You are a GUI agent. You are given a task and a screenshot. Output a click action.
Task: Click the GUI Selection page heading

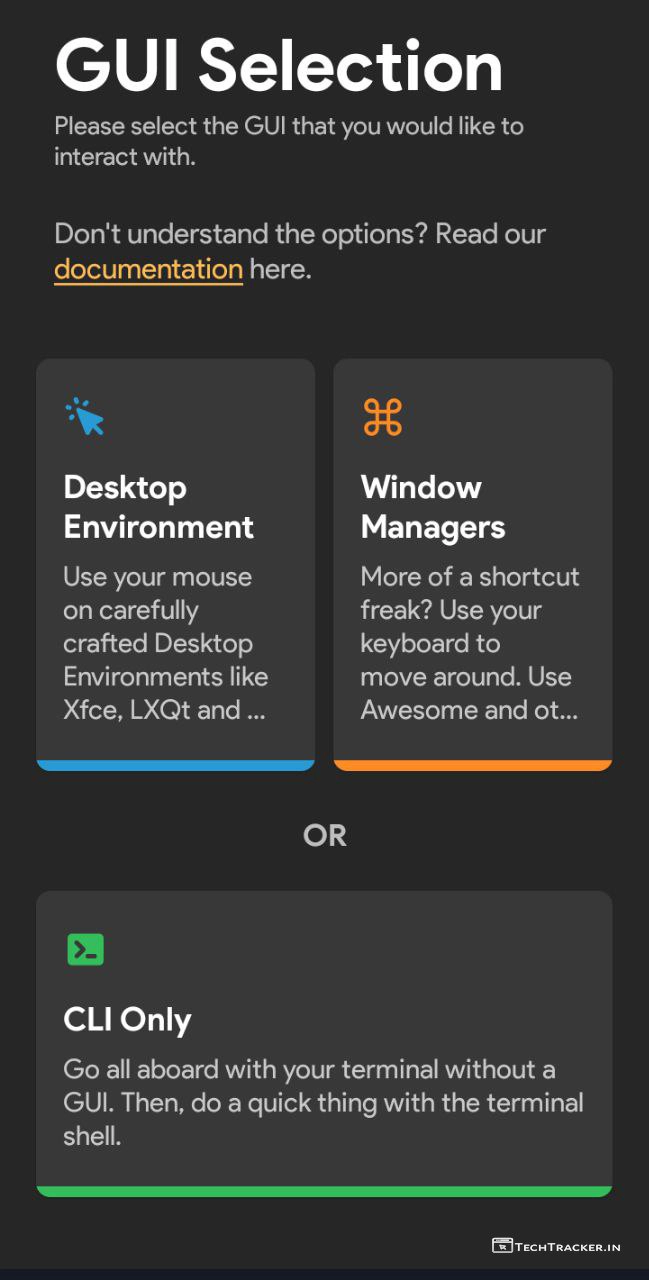[x=278, y=66]
